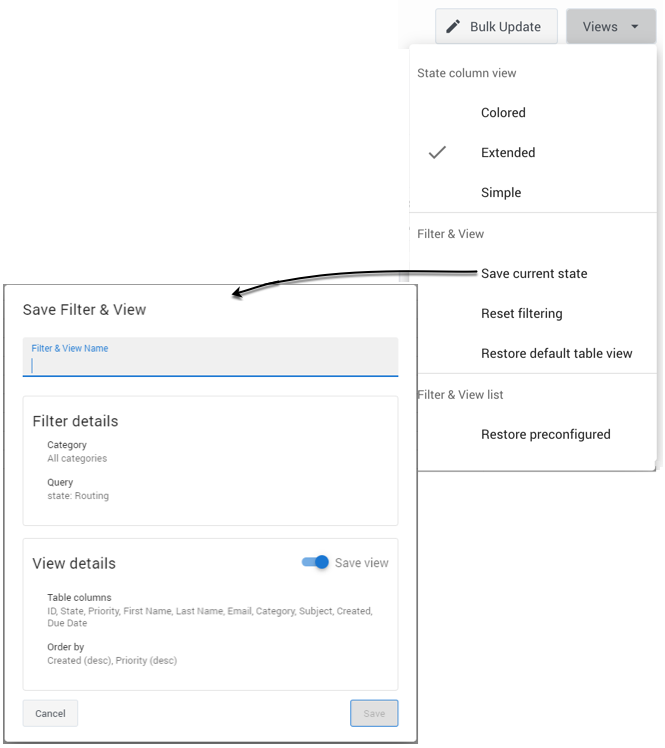Click the View details section heading
Viewport: 665px width, 748px height.
(74, 563)
